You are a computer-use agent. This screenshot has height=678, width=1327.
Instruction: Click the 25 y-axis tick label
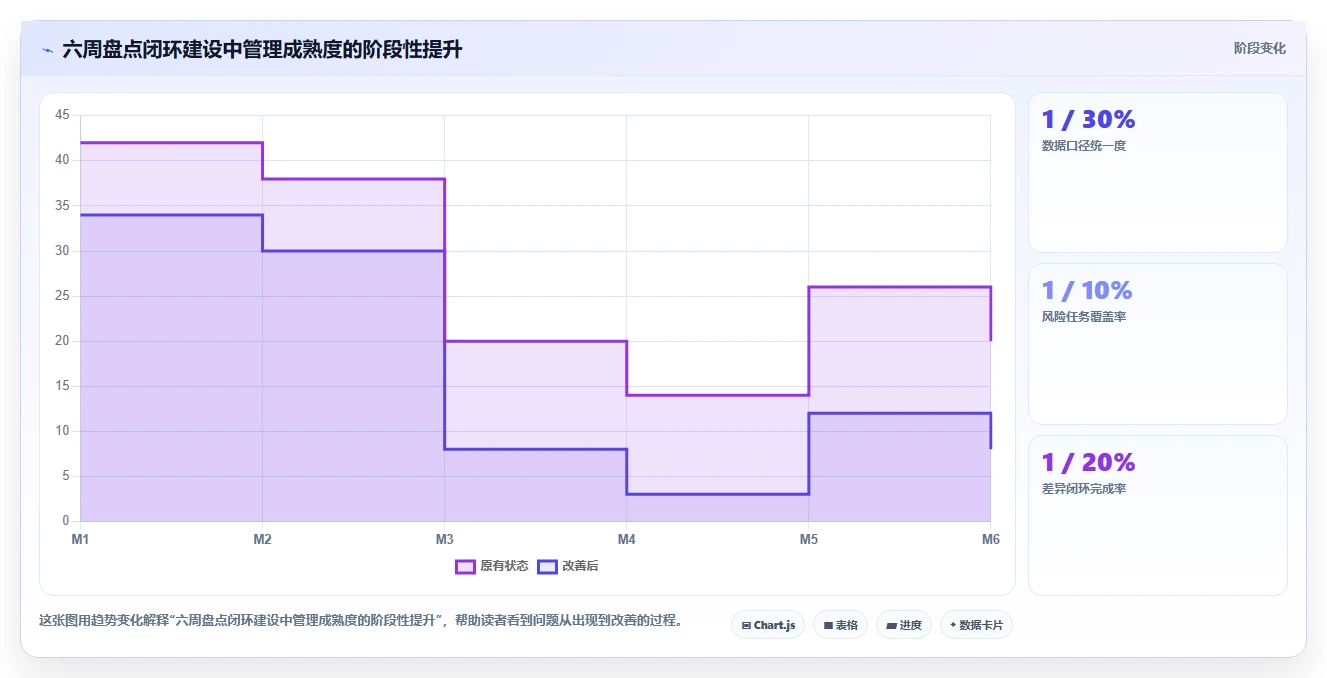(62, 296)
